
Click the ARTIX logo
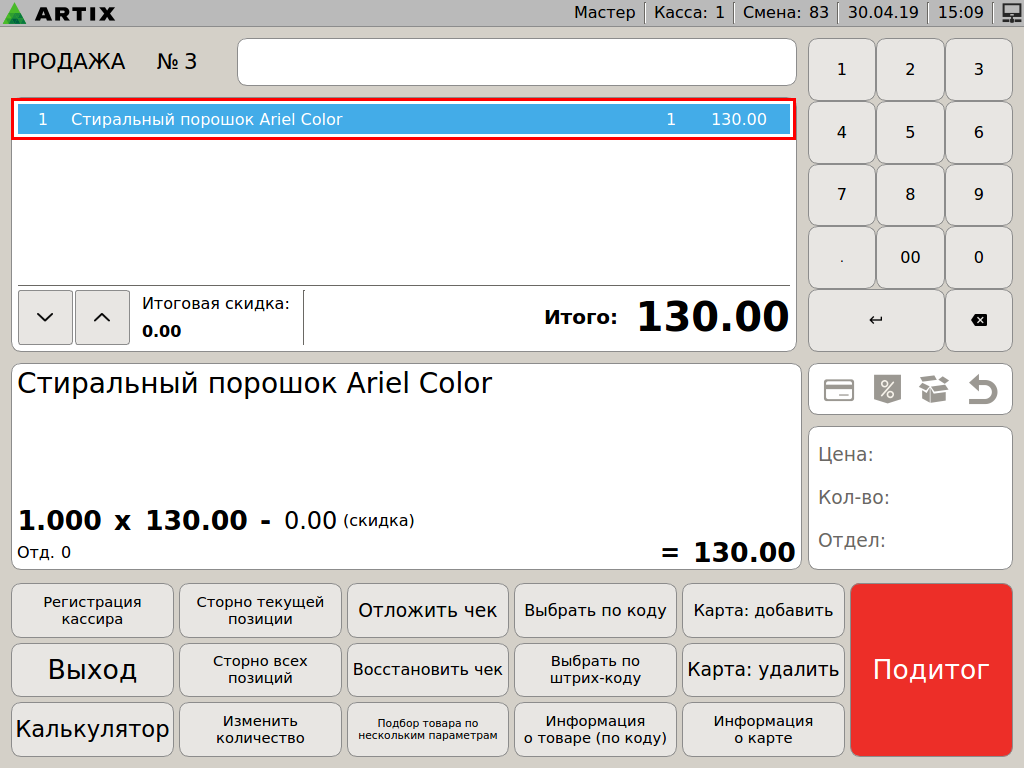[60, 13]
